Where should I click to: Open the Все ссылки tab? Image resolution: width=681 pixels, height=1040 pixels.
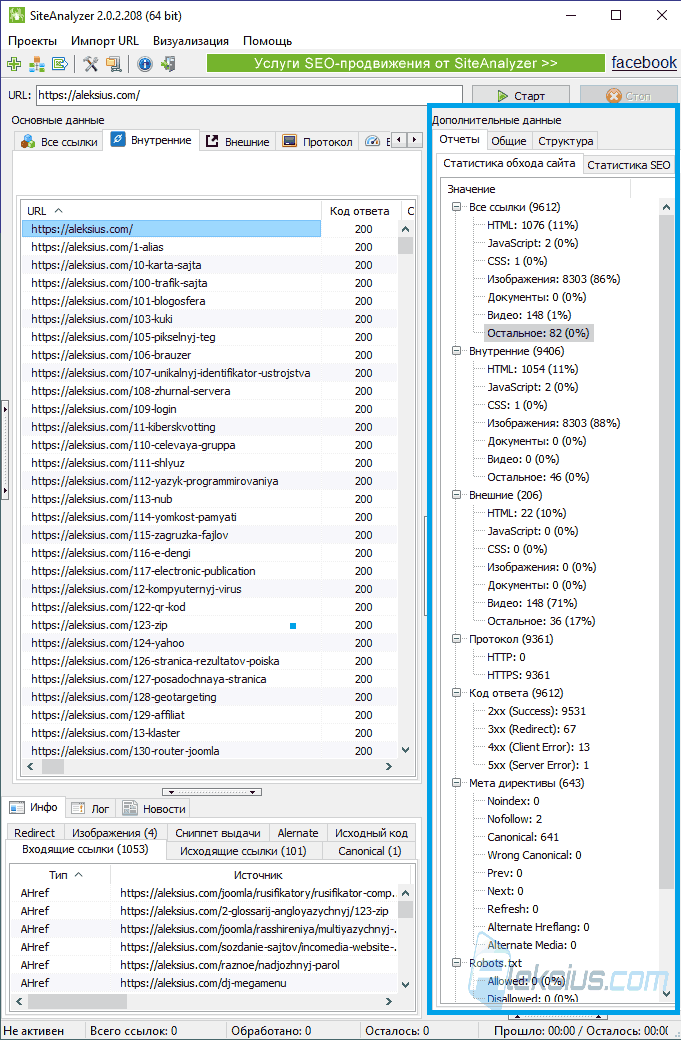(x=58, y=141)
